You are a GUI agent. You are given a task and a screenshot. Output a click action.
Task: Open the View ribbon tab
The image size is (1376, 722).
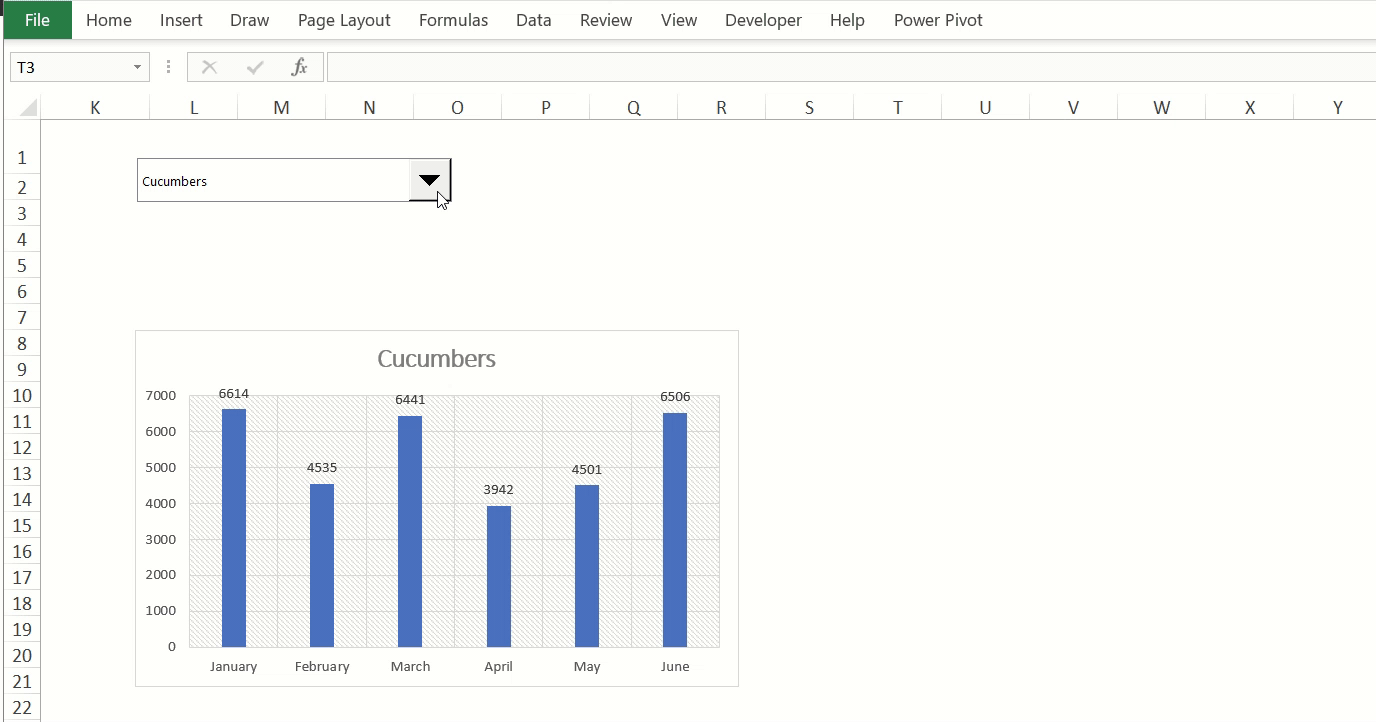[679, 20]
